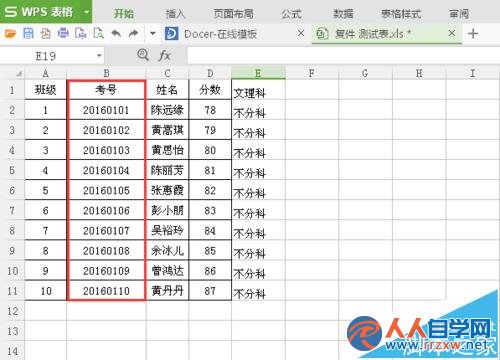The height and width of the screenshot is (360, 500).
Task: Select the score cell 82
Action: 210,190
